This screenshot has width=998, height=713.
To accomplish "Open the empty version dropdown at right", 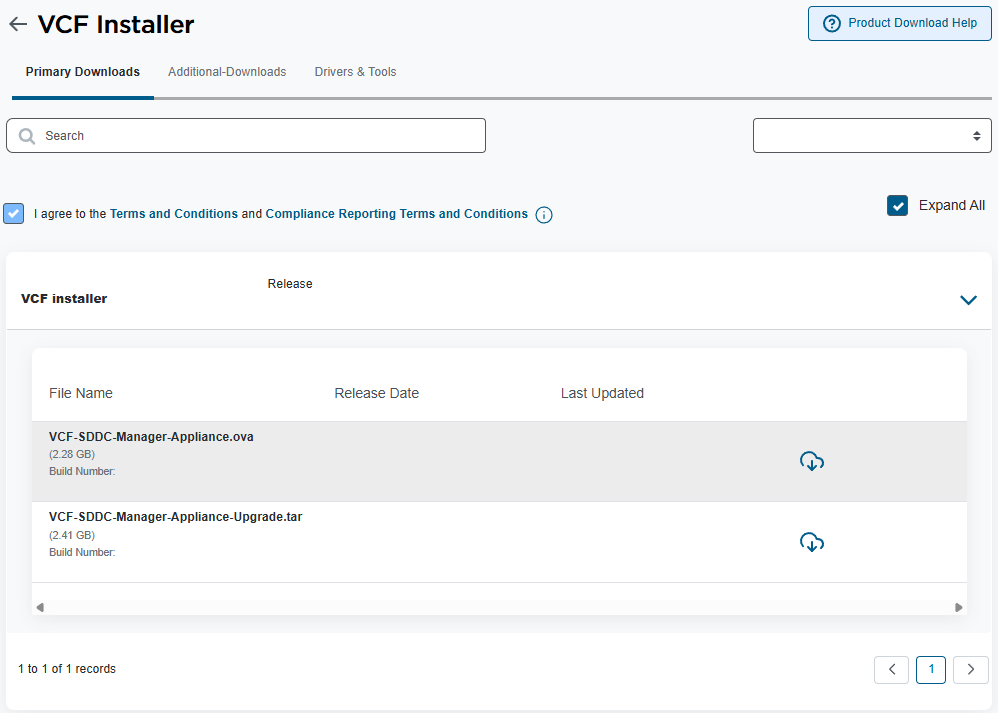I will [872, 136].
